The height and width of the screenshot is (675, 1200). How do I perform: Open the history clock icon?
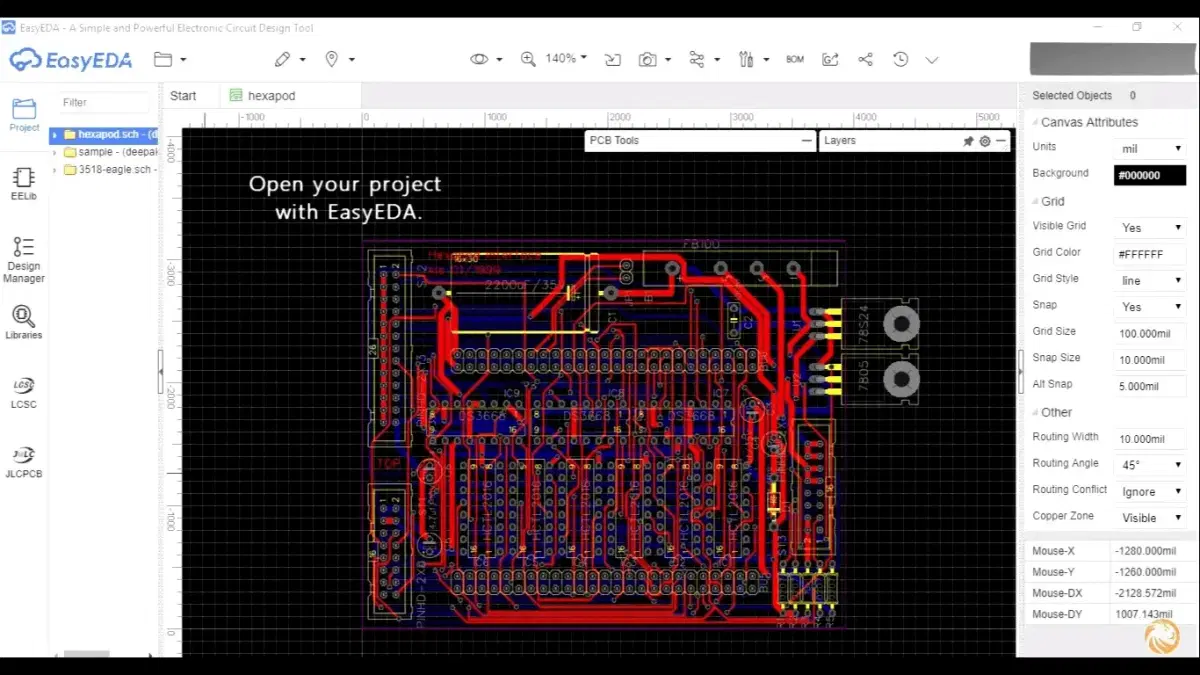pos(900,60)
